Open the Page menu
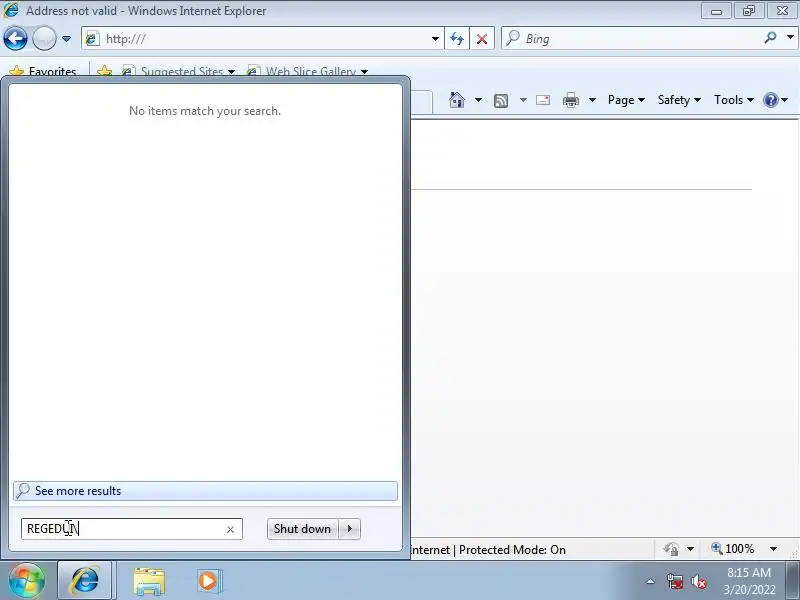 pyautogui.click(x=626, y=100)
